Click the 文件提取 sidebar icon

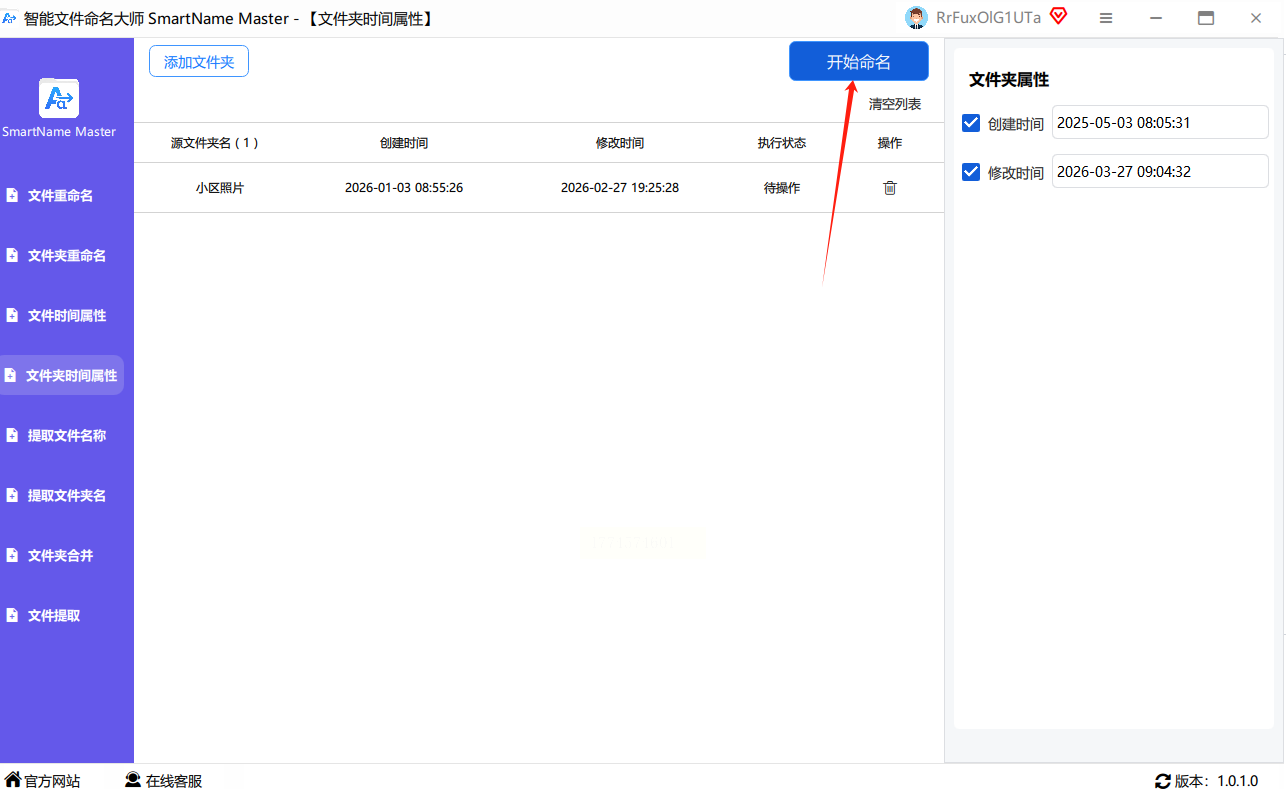(12, 616)
